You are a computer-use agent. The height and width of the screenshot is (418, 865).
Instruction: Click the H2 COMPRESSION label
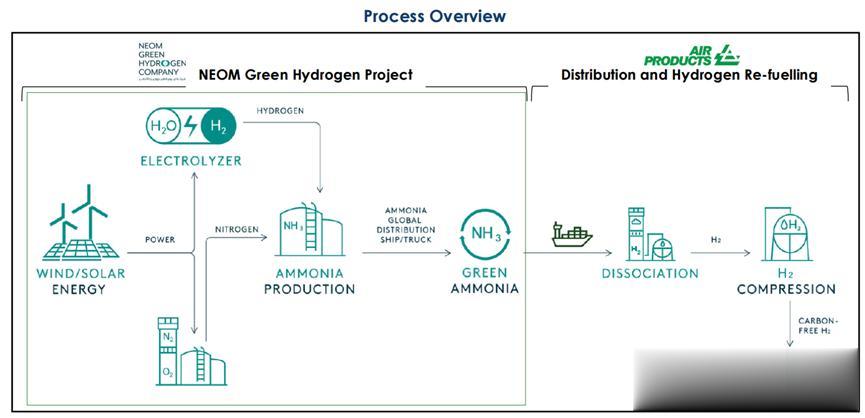click(x=786, y=281)
